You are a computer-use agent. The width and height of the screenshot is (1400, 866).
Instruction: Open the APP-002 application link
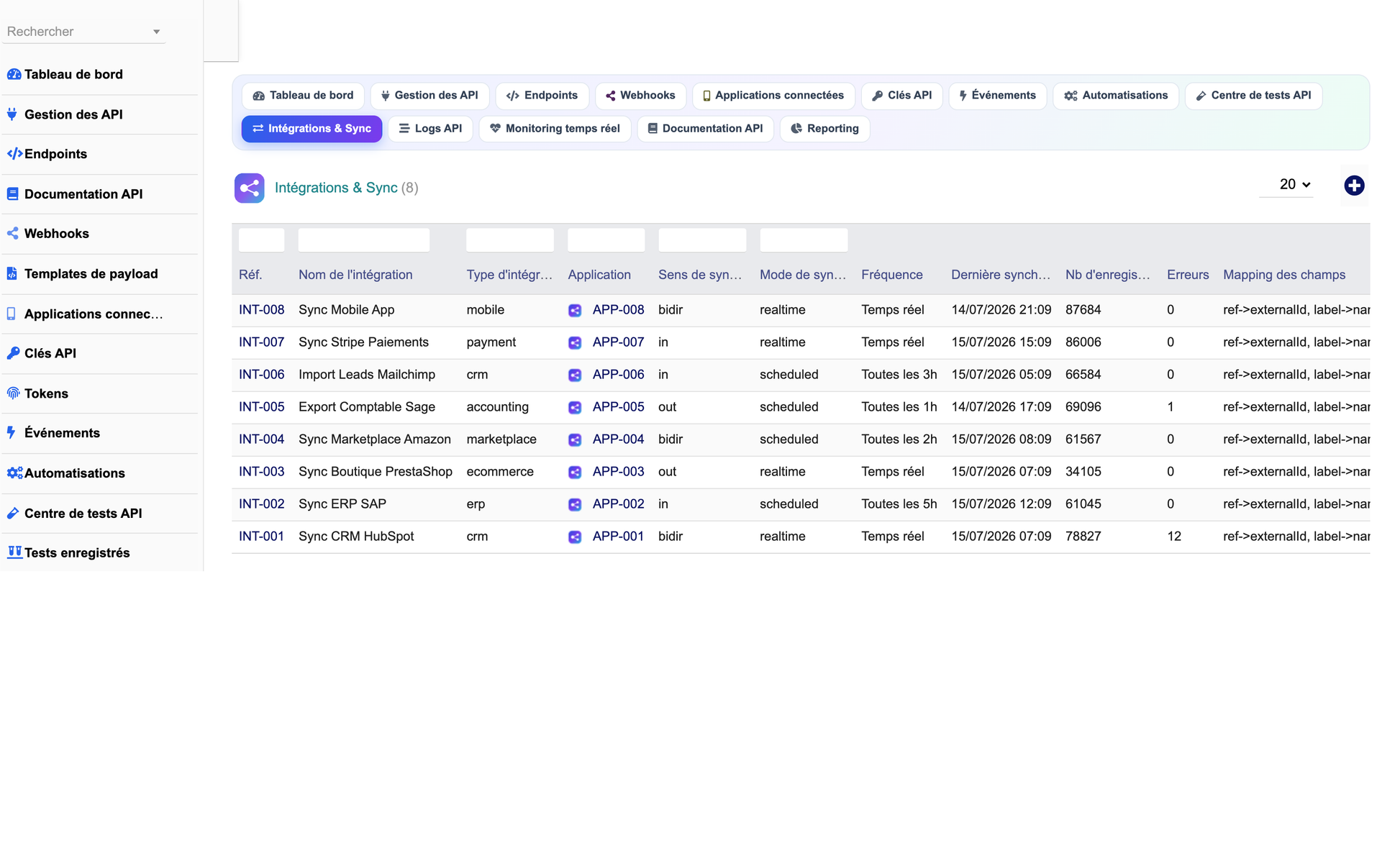click(618, 504)
